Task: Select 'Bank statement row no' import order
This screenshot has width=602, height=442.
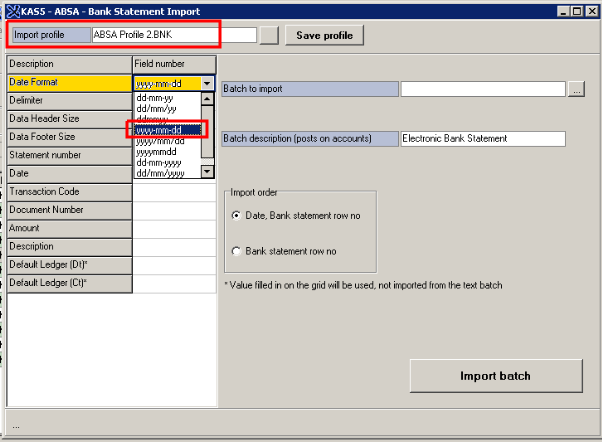Action: 236,251
